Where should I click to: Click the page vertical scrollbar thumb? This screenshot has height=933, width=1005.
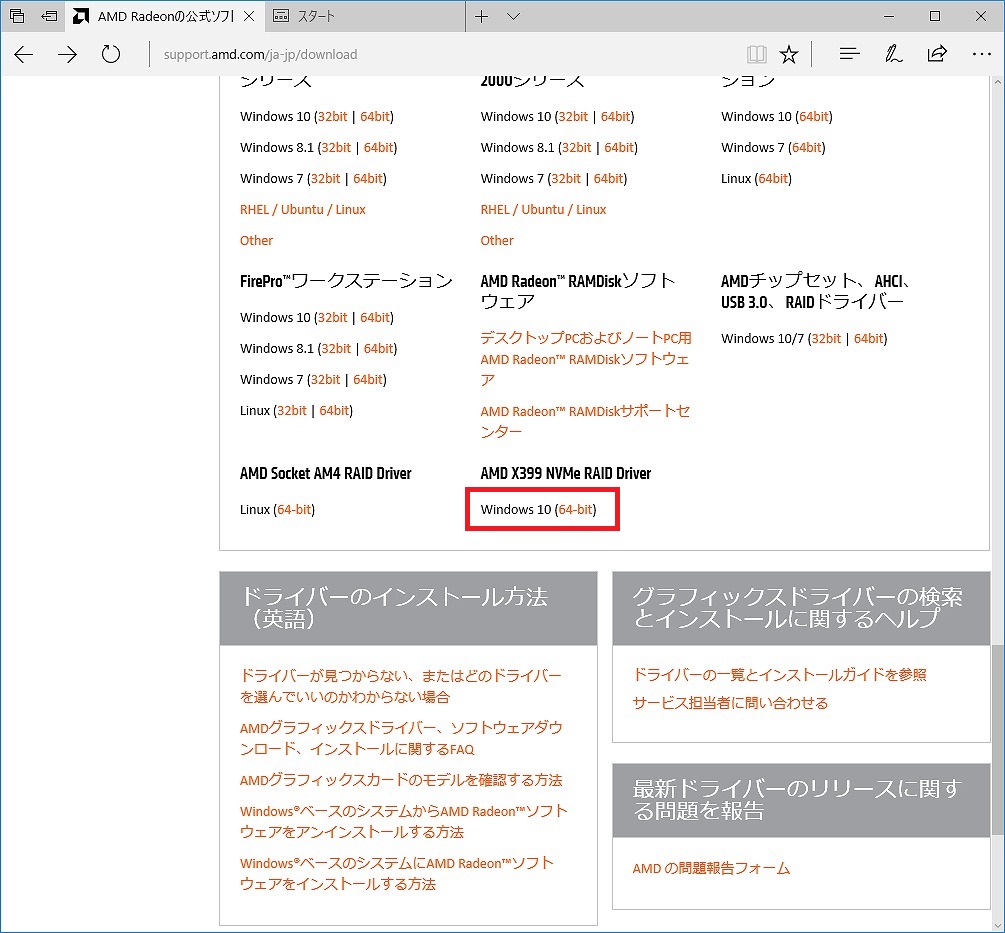(x=997, y=739)
